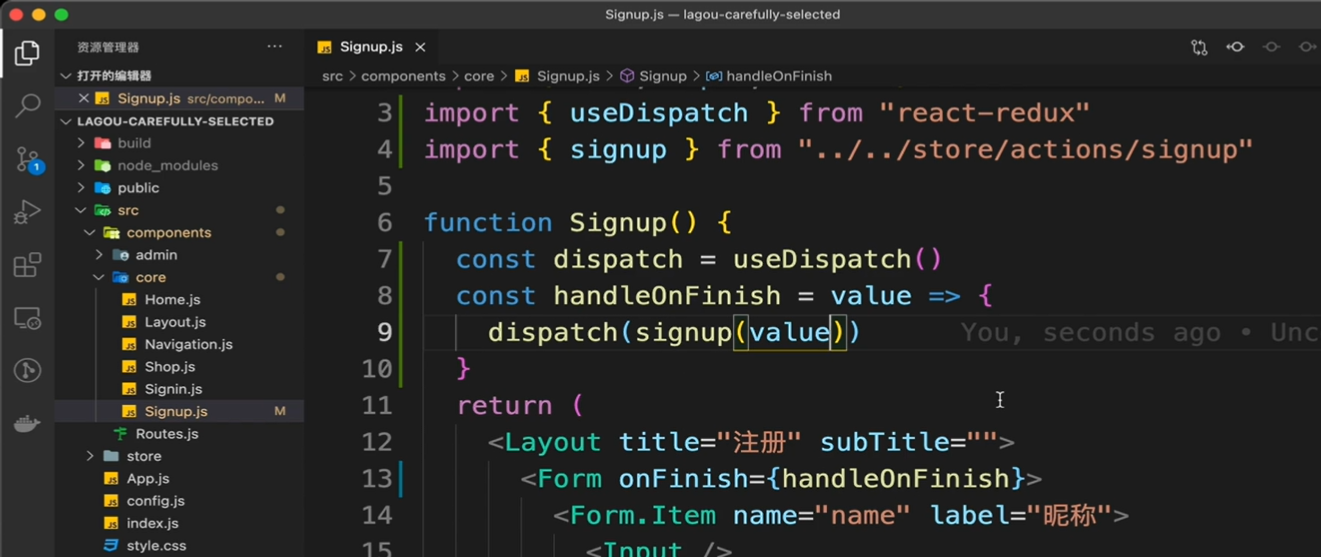Click Form.Item tag on line 14
This screenshot has height=557, width=1321.
pyautogui.click(x=643, y=516)
